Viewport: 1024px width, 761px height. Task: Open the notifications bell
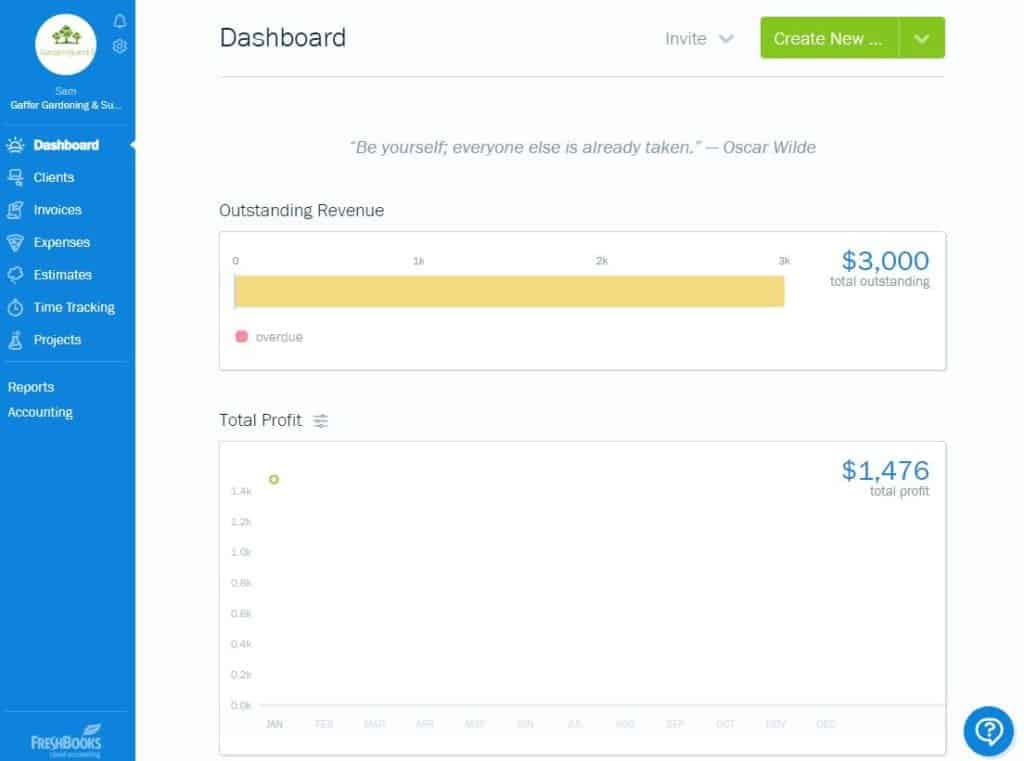coord(119,20)
